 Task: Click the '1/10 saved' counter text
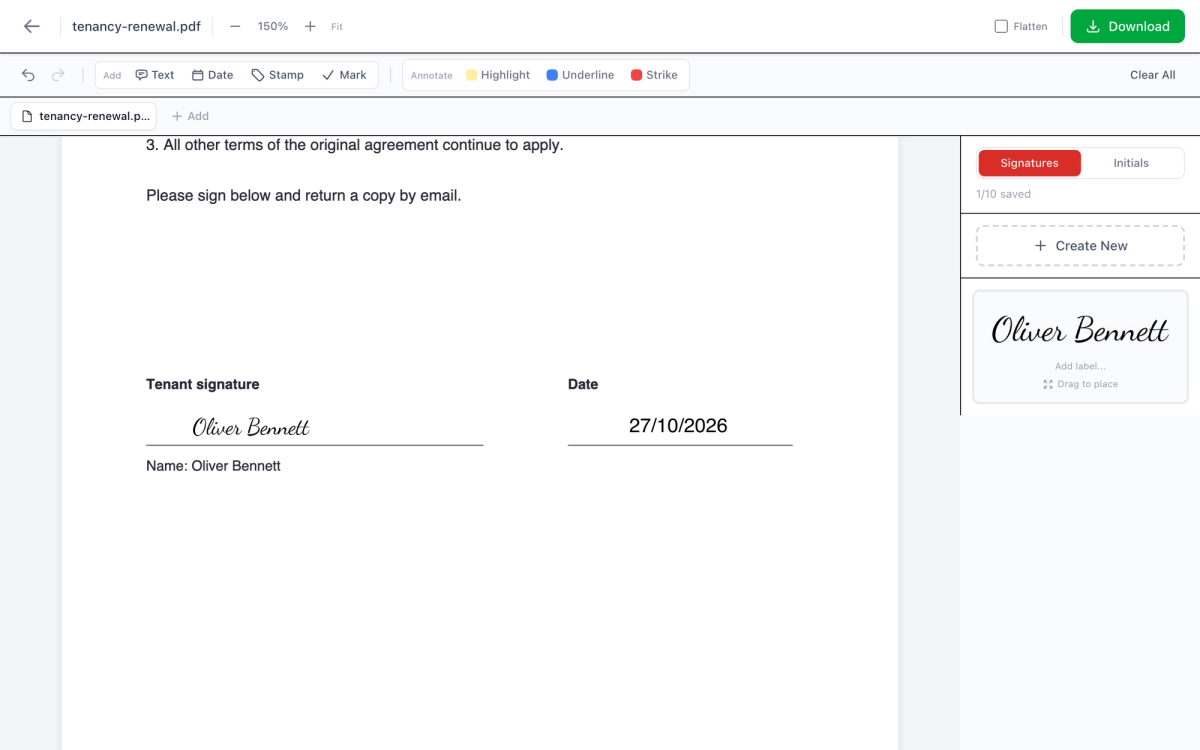pos(1003,194)
